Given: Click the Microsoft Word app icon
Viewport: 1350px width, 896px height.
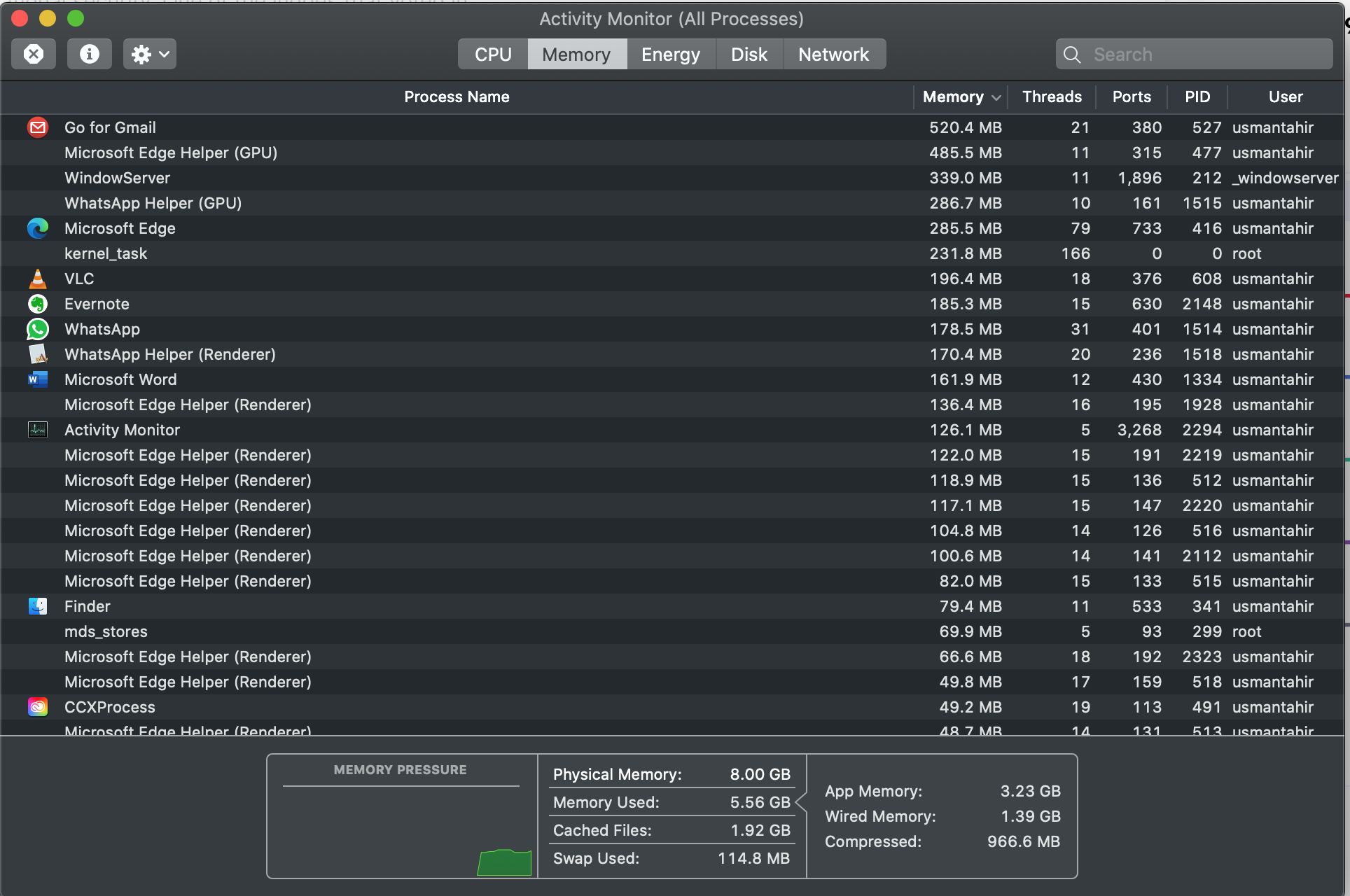Looking at the screenshot, I should pos(38,379).
